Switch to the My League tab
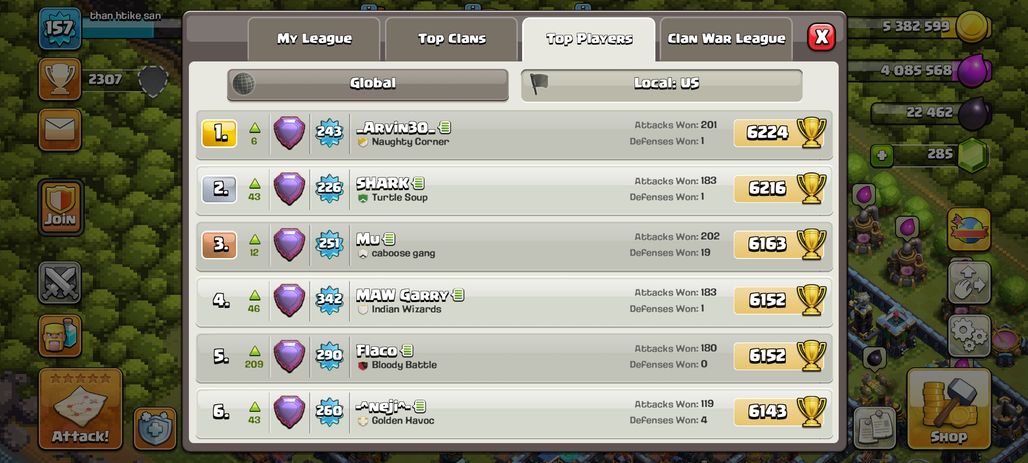The image size is (1028, 463). pyautogui.click(x=314, y=39)
